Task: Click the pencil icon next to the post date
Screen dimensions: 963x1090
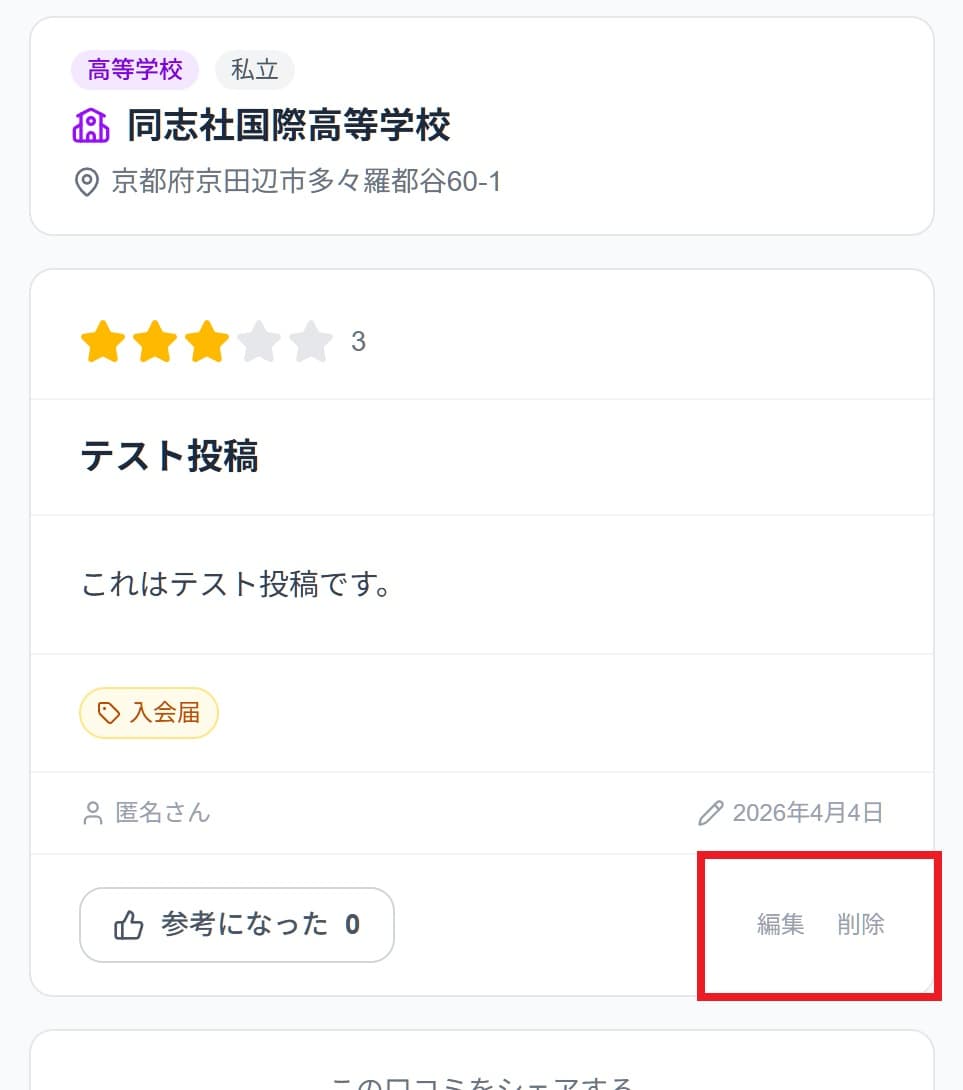Action: [x=710, y=813]
